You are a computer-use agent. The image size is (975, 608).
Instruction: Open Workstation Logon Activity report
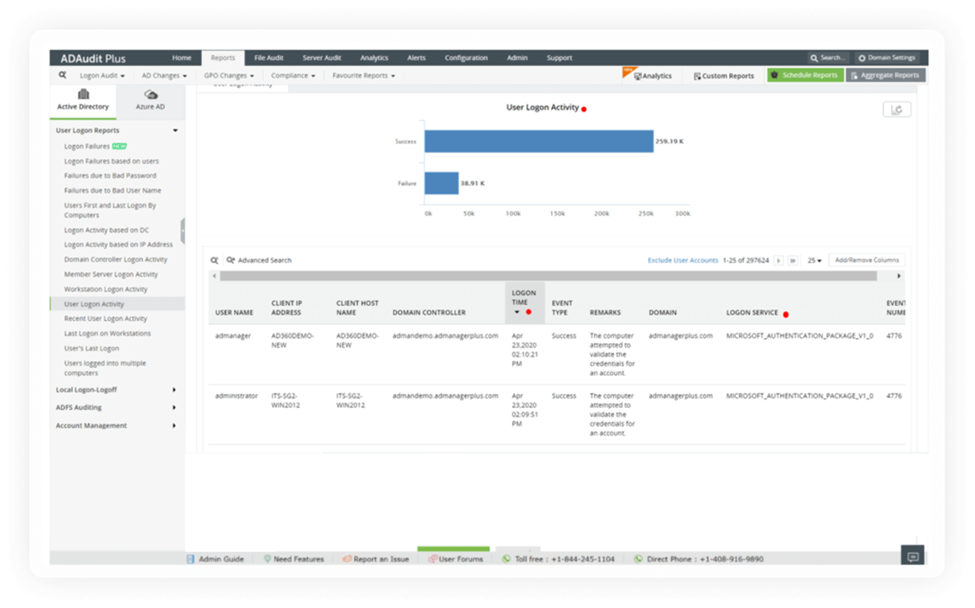click(106, 289)
